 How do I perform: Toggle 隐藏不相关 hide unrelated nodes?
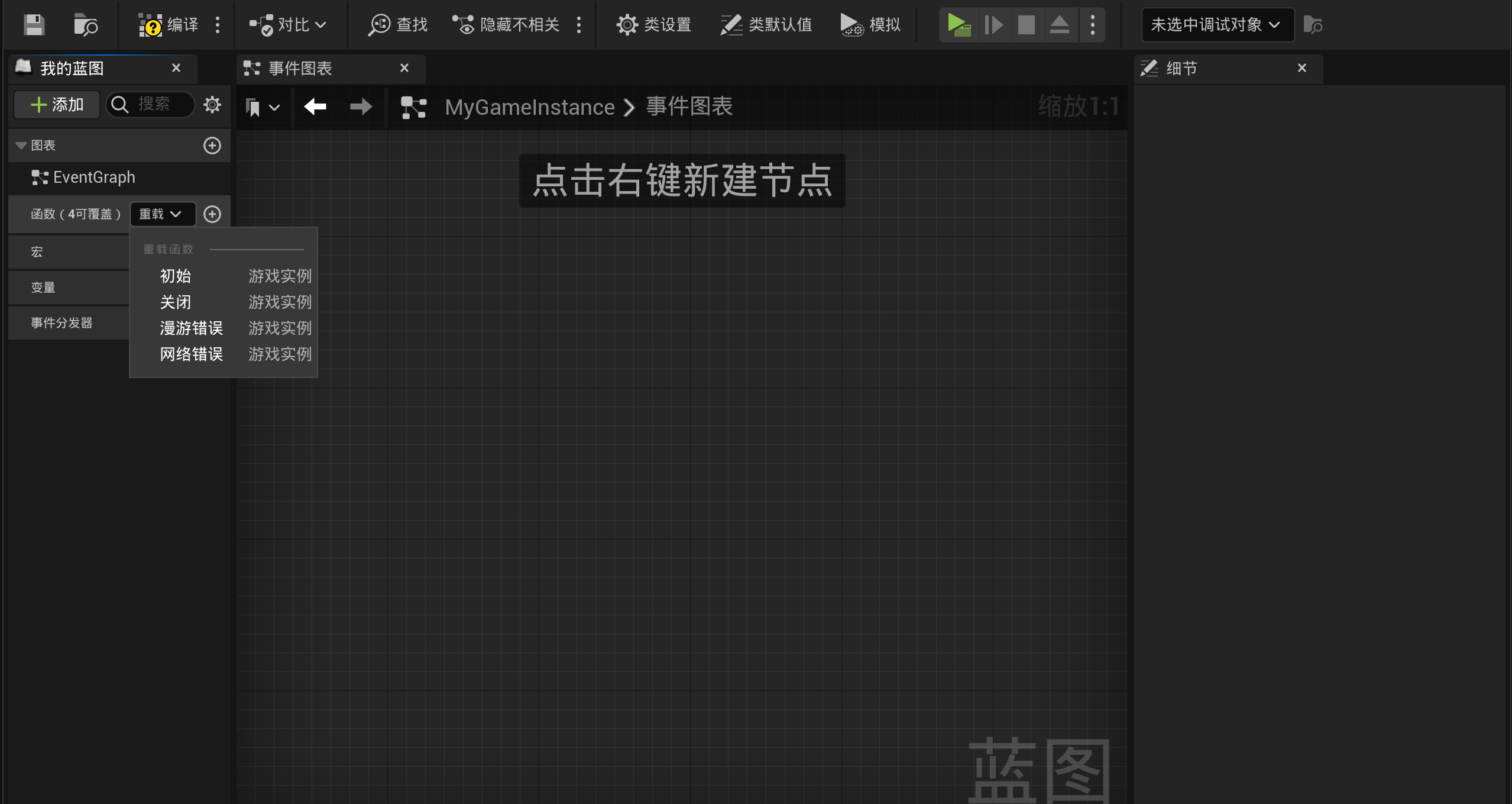pyautogui.click(x=506, y=25)
